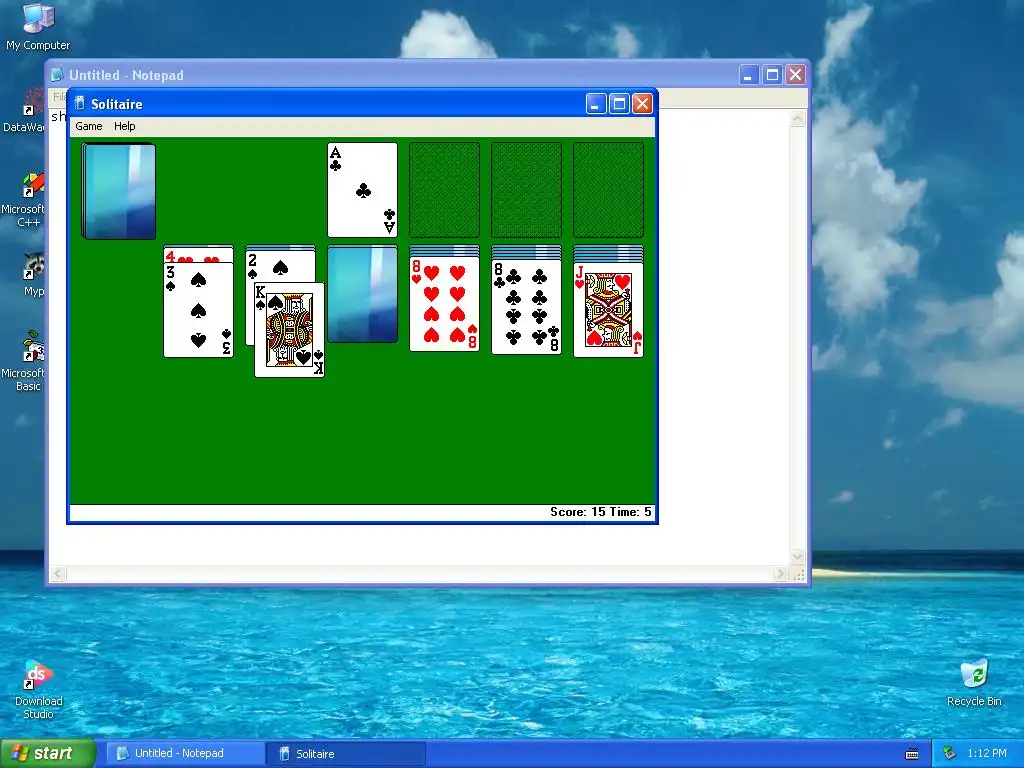The width and height of the screenshot is (1024, 768).
Task: Select the 3 of Spades card
Action: tap(199, 310)
